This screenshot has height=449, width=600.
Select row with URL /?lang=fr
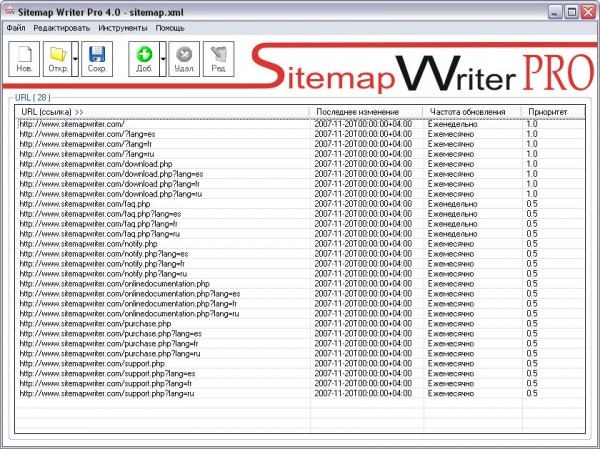pyautogui.click(x=301, y=144)
